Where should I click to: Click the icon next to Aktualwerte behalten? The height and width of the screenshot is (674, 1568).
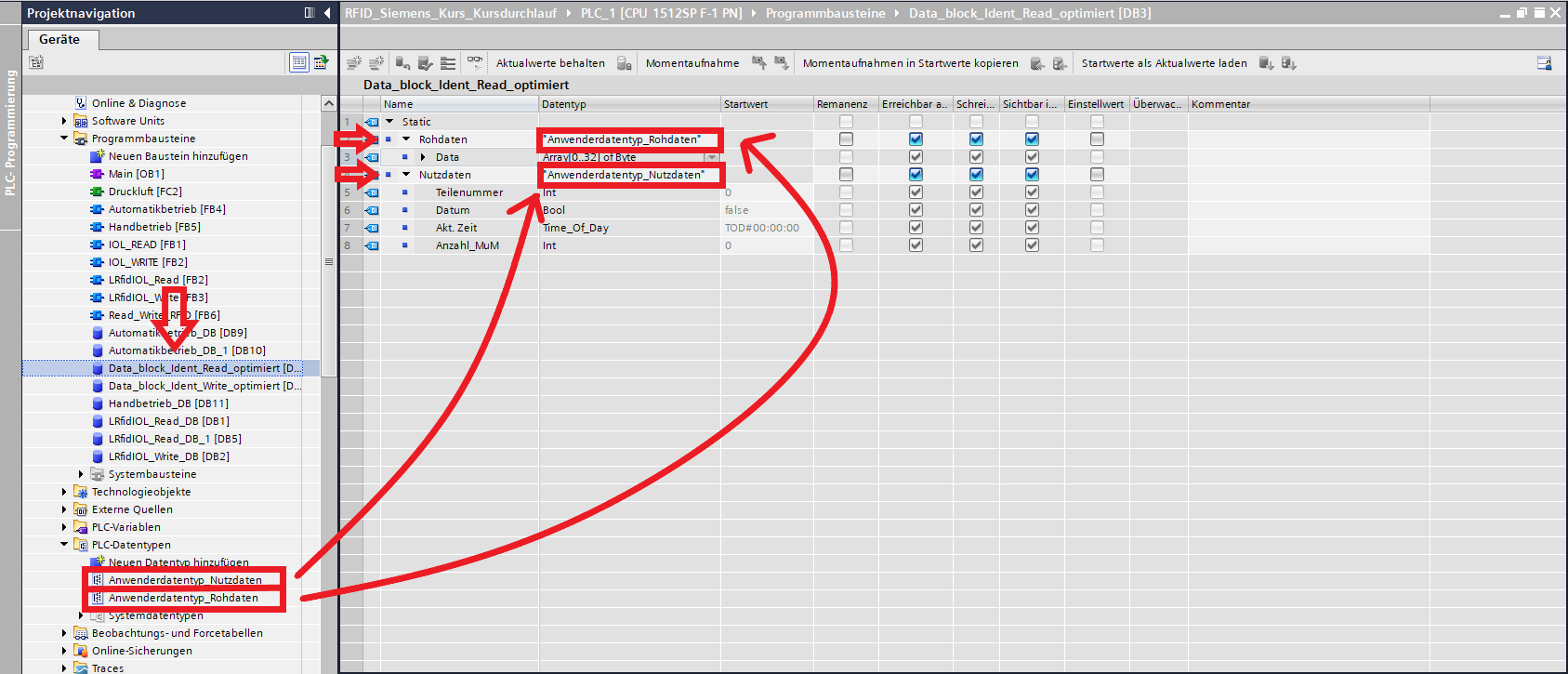point(625,63)
